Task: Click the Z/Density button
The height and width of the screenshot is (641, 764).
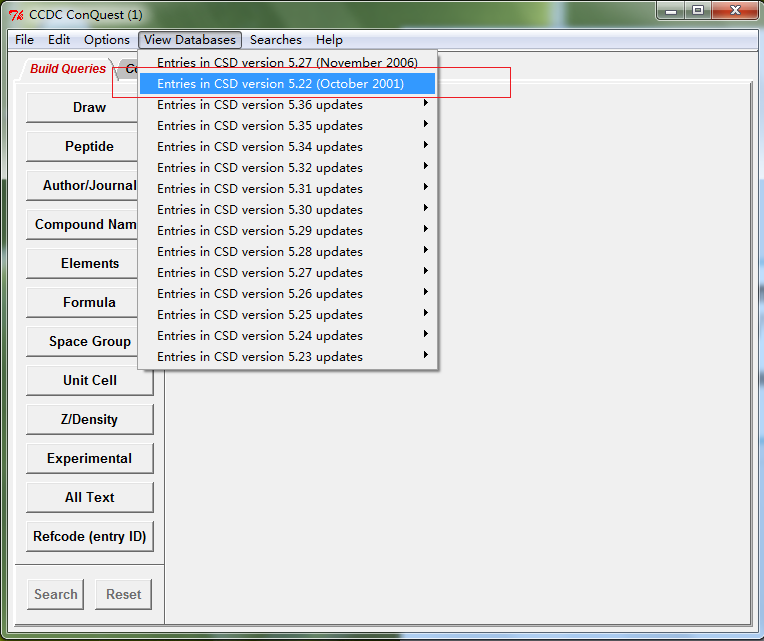Action: 90,419
